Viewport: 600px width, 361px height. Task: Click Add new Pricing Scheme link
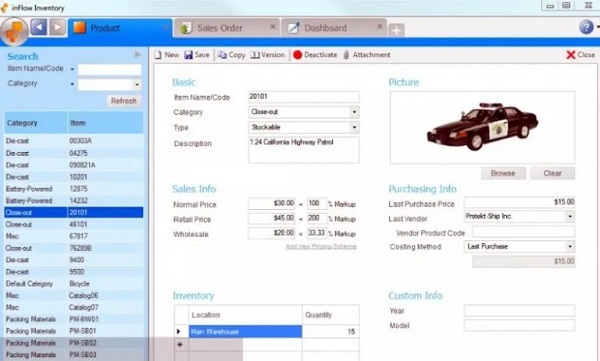321,247
